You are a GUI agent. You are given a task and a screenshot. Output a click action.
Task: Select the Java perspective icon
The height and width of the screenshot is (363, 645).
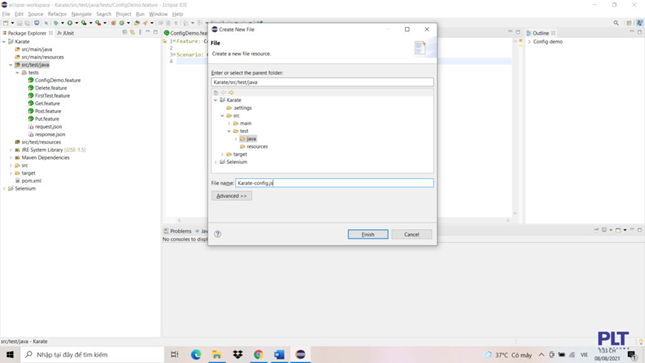click(640, 23)
